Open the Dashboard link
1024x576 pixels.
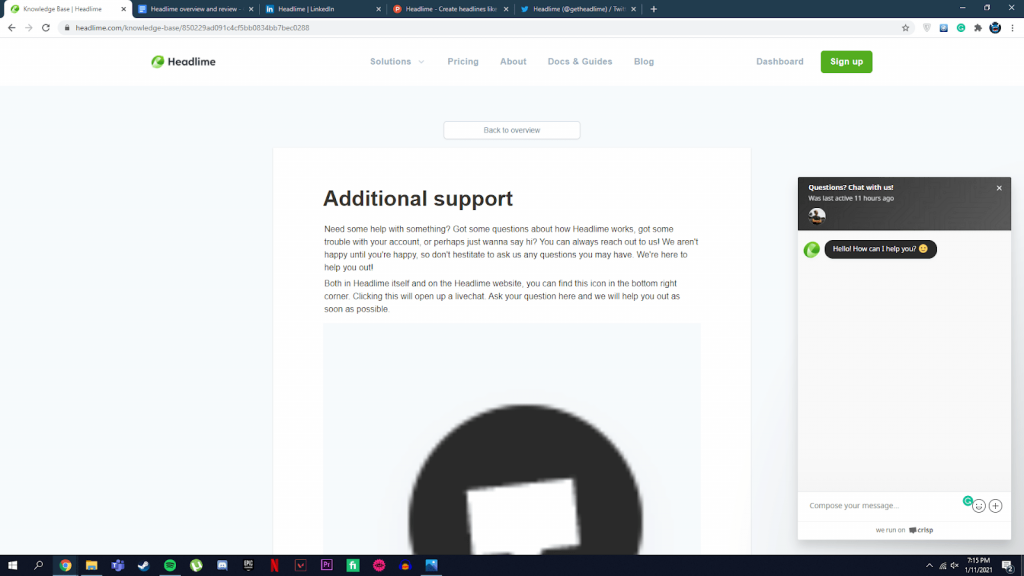tap(780, 61)
